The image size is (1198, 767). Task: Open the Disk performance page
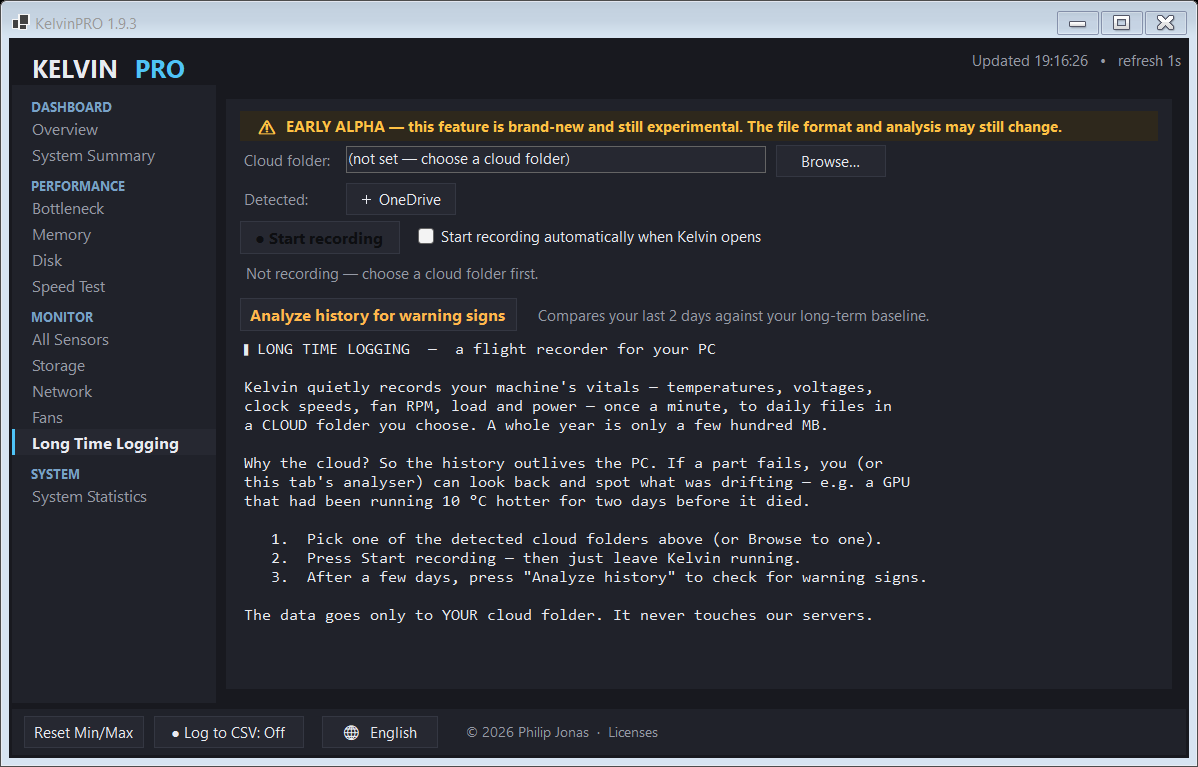tap(47, 261)
